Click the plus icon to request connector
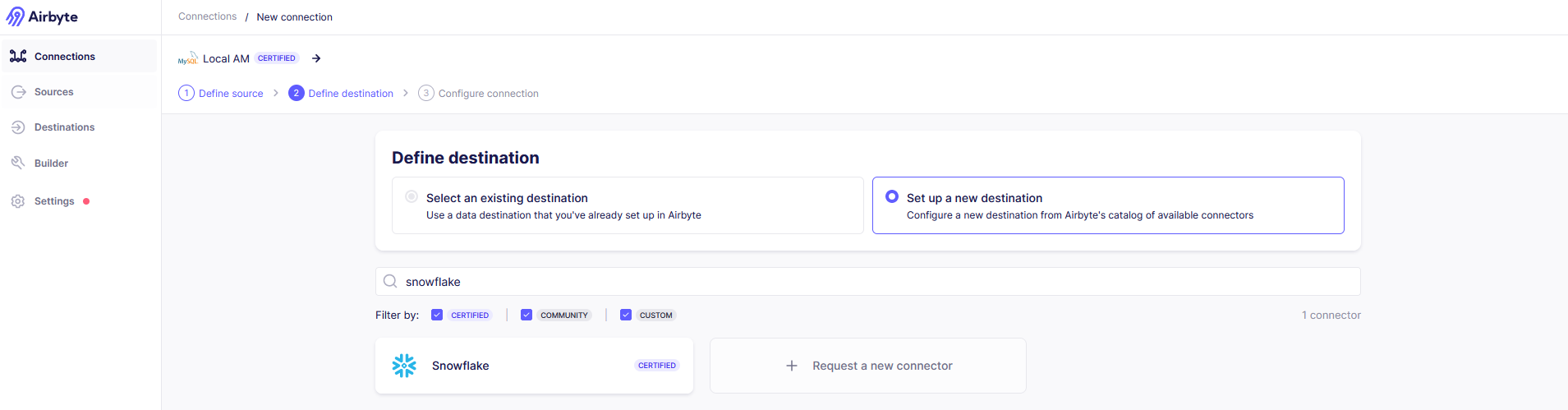The width and height of the screenshot is (1568, 410). [792, 366]
